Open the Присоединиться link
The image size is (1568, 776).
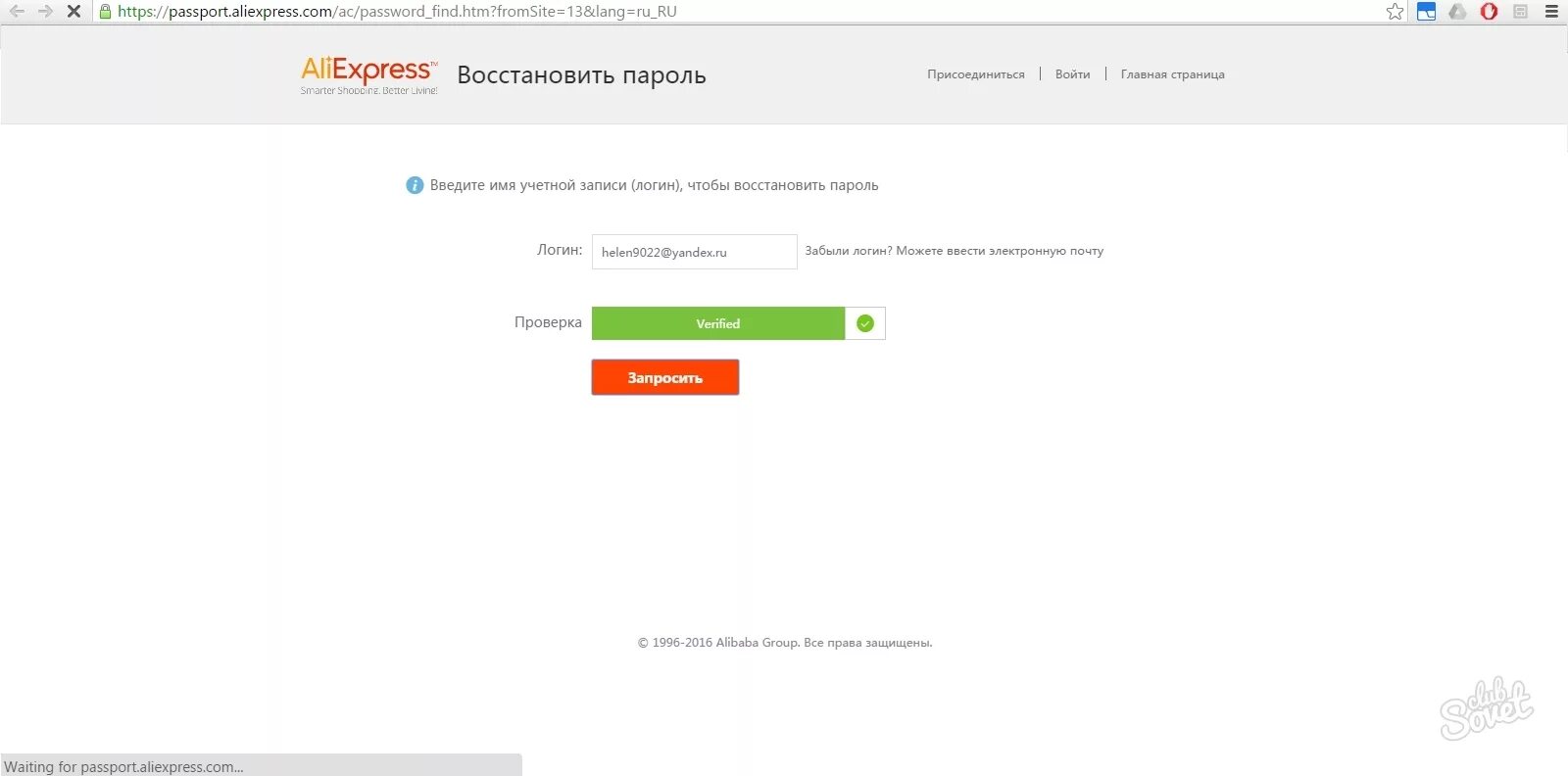coord(976,74)
